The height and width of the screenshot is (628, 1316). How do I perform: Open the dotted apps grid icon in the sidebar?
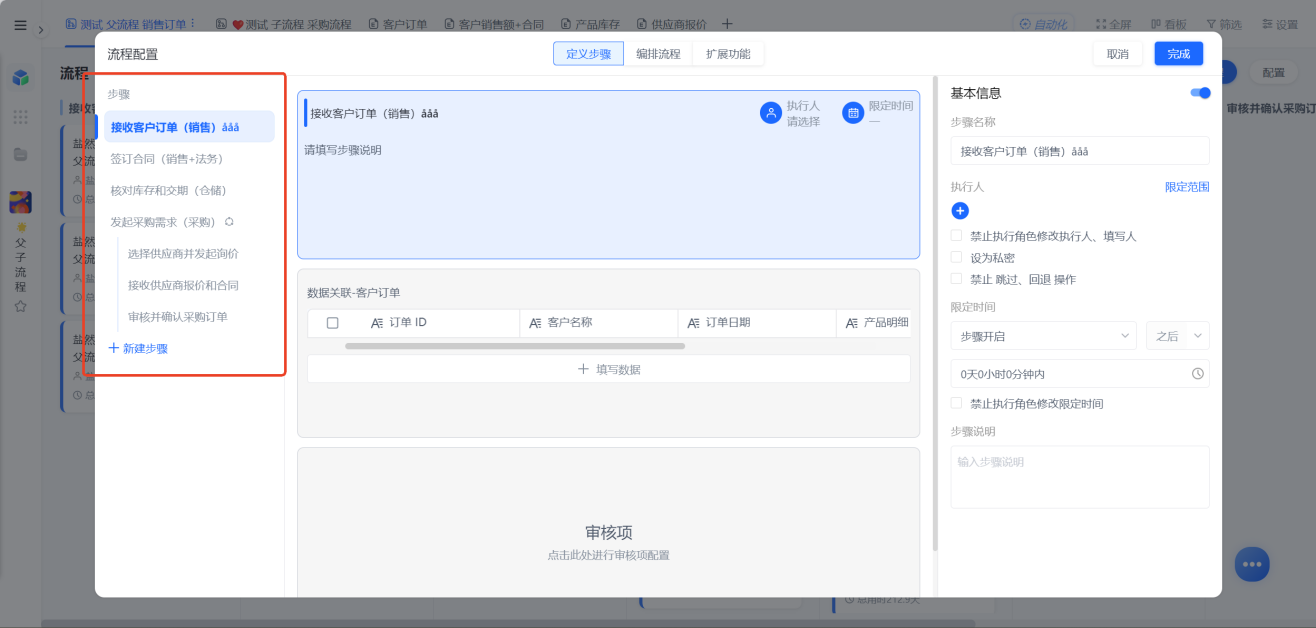pyautogui.click(x=20, y=117)
